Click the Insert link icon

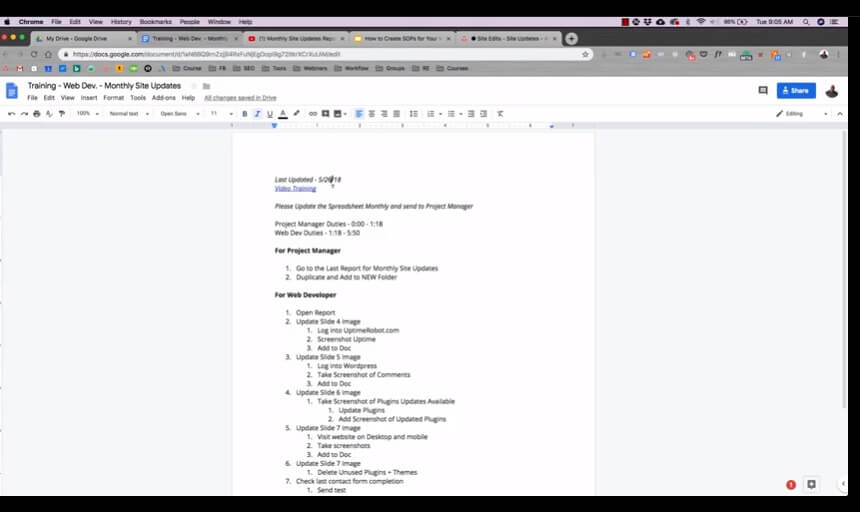pyautogui.click(x=313, y=113)
